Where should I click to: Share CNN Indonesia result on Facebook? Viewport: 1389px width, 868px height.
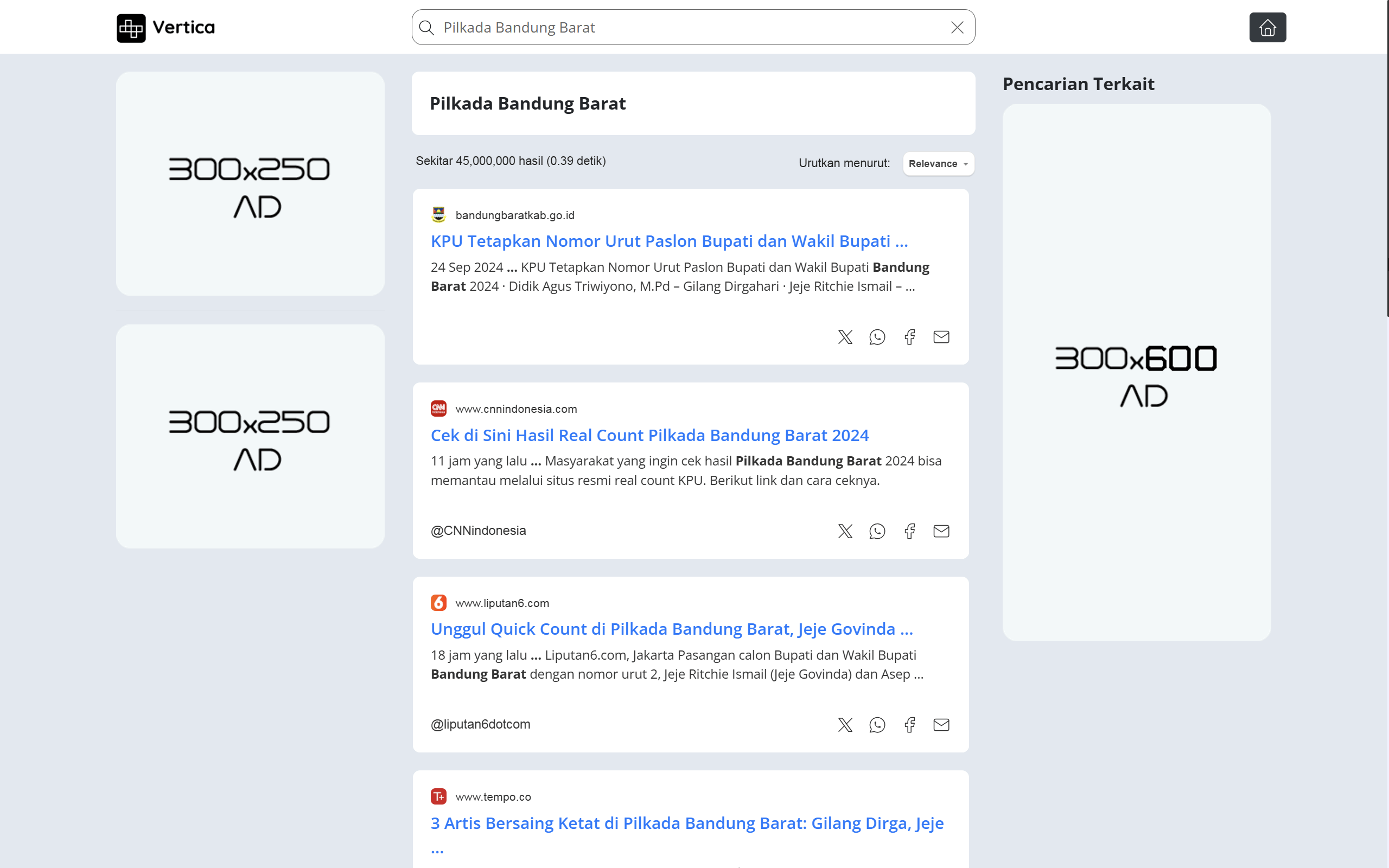(909, 531)
